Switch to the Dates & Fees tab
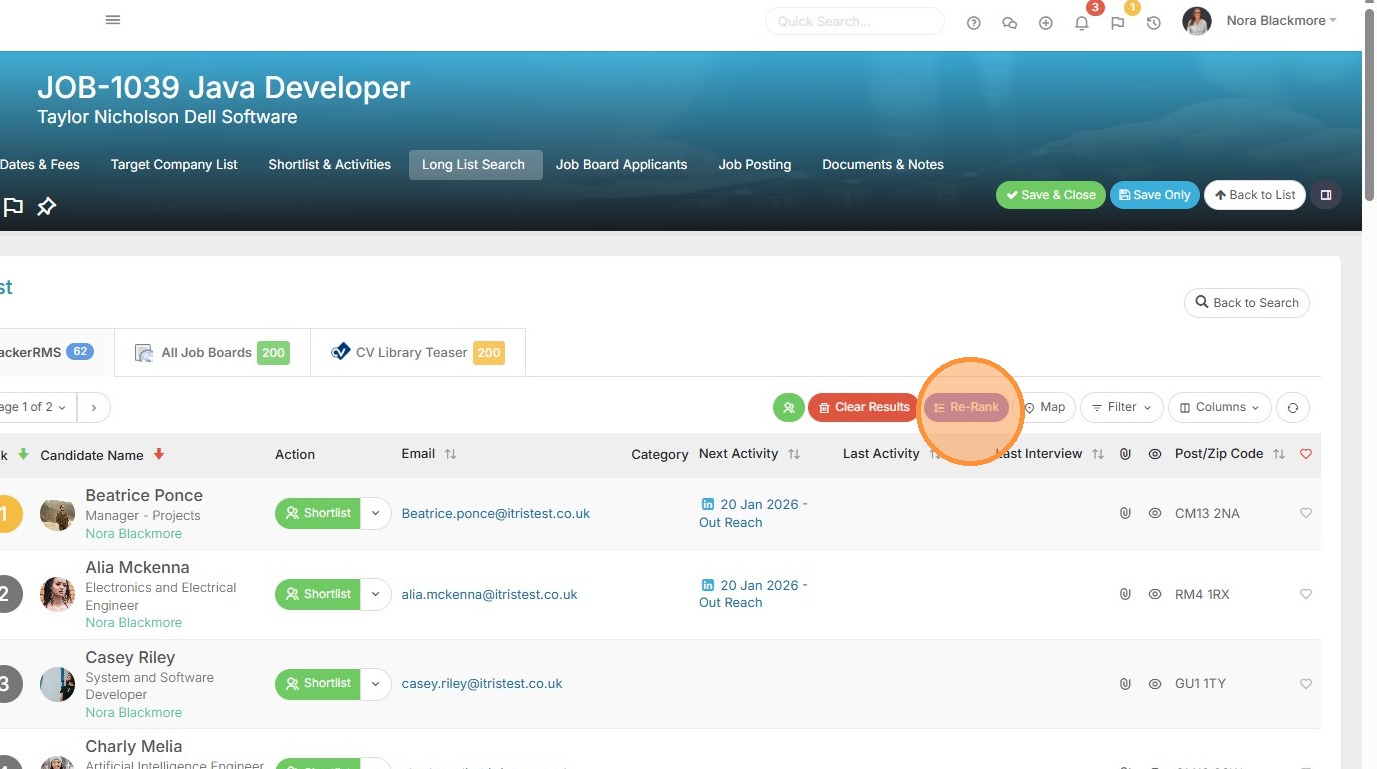Image resolution: width=1377 pixels, height=769 pixels. [x=40, y=165]
